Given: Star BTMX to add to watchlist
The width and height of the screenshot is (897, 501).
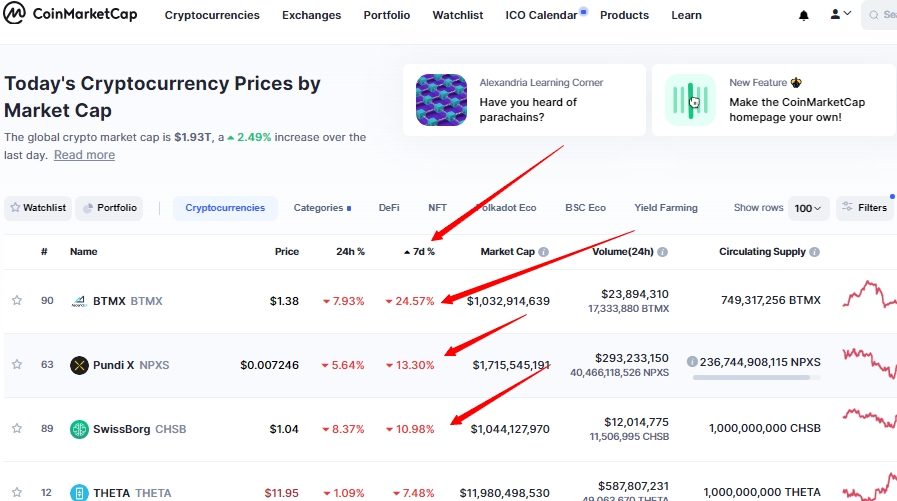Looking at the screenshot, I should 17,301.
